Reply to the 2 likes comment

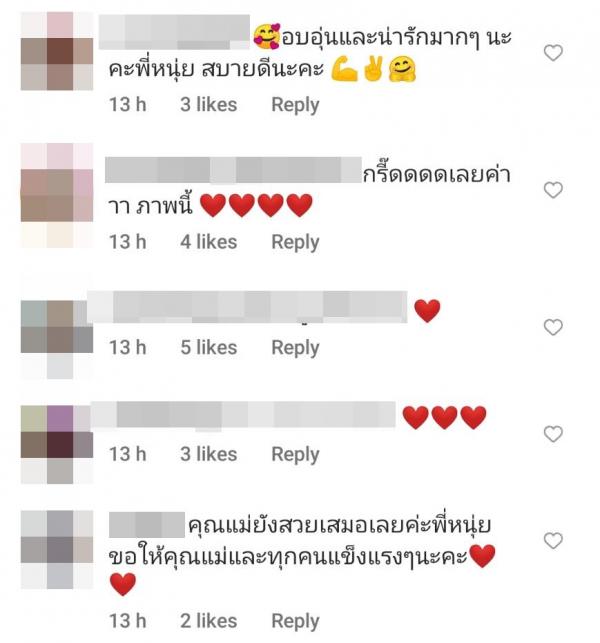(295, 621)
